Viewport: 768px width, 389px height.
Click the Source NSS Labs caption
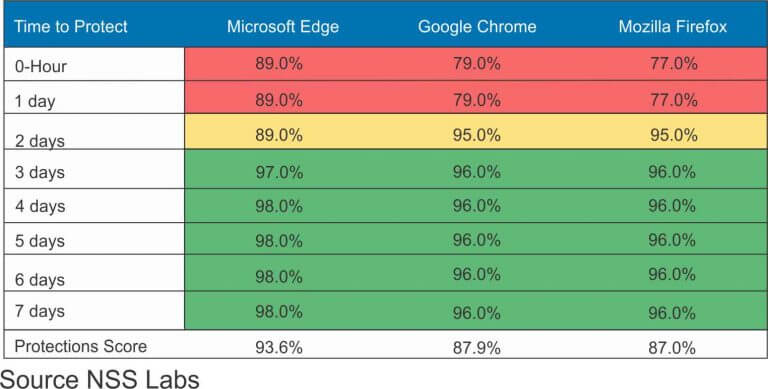[99, 379]
